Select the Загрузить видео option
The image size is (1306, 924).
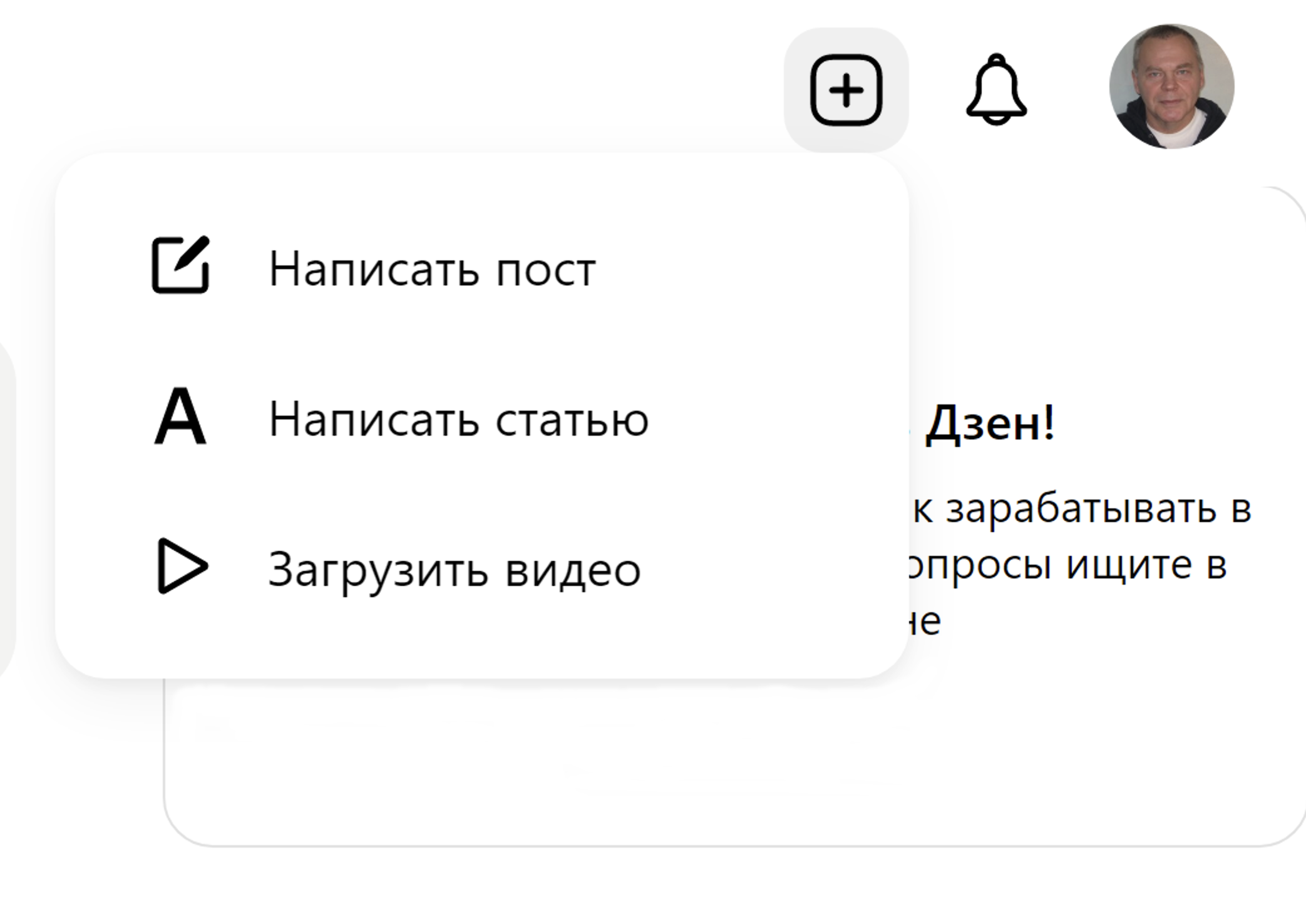(x=455, y=570)
